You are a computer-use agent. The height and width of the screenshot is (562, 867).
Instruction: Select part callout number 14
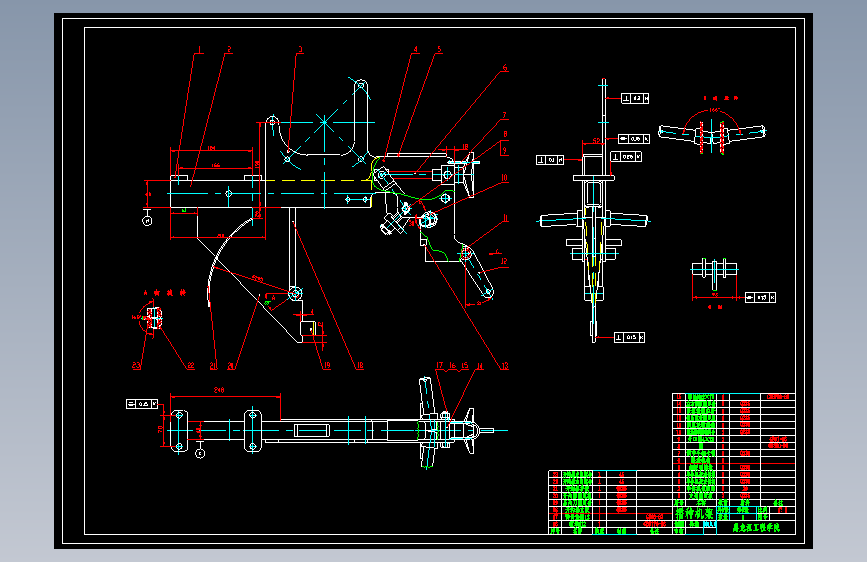tap(479, 366)
